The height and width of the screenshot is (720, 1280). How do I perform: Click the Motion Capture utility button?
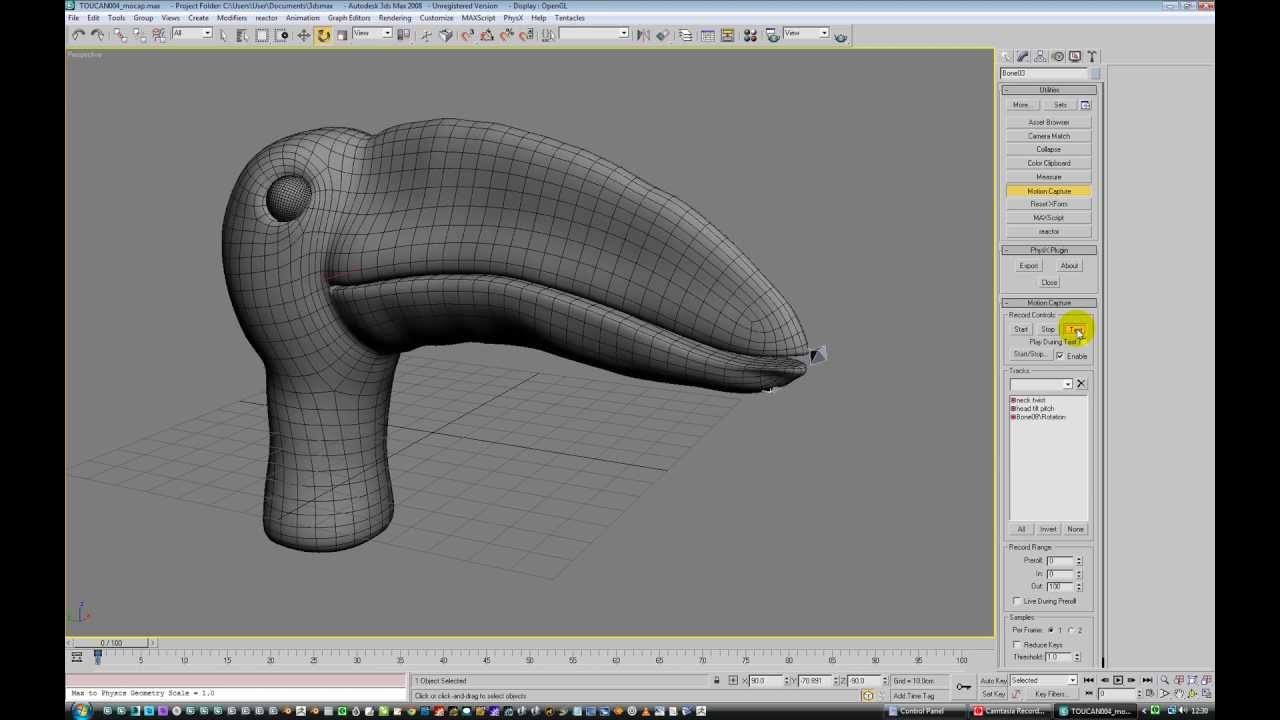[x=1049, y=191]
